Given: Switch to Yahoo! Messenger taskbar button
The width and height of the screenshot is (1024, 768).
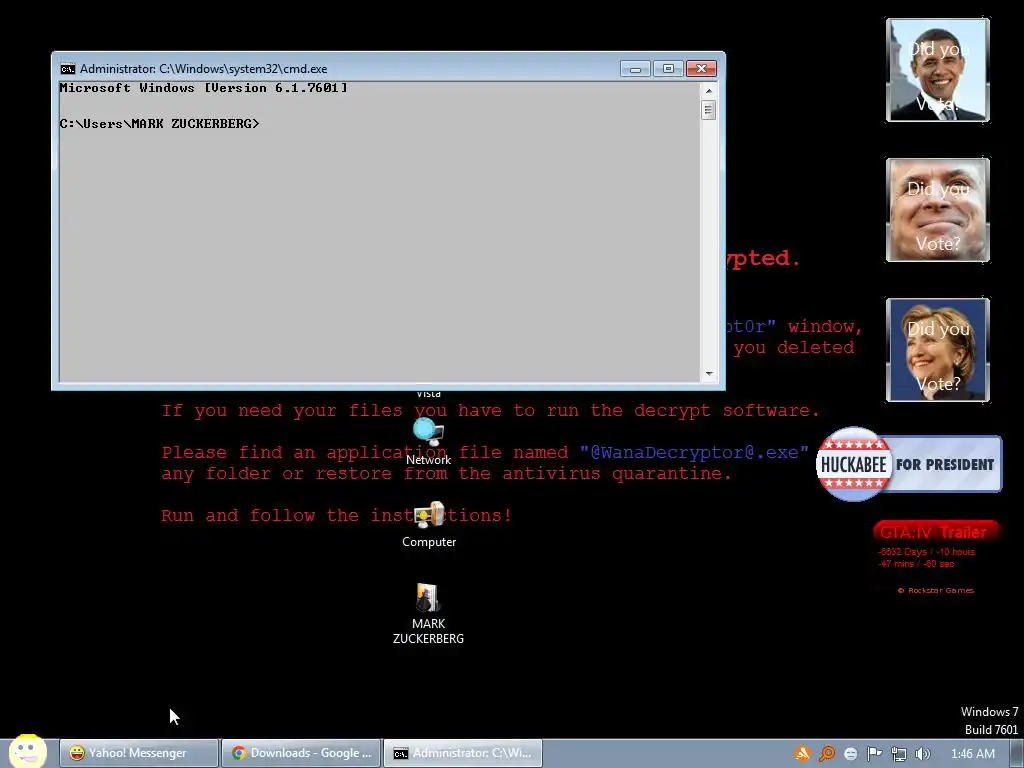Looking at the screenshot, I should [x=138, y=753].
